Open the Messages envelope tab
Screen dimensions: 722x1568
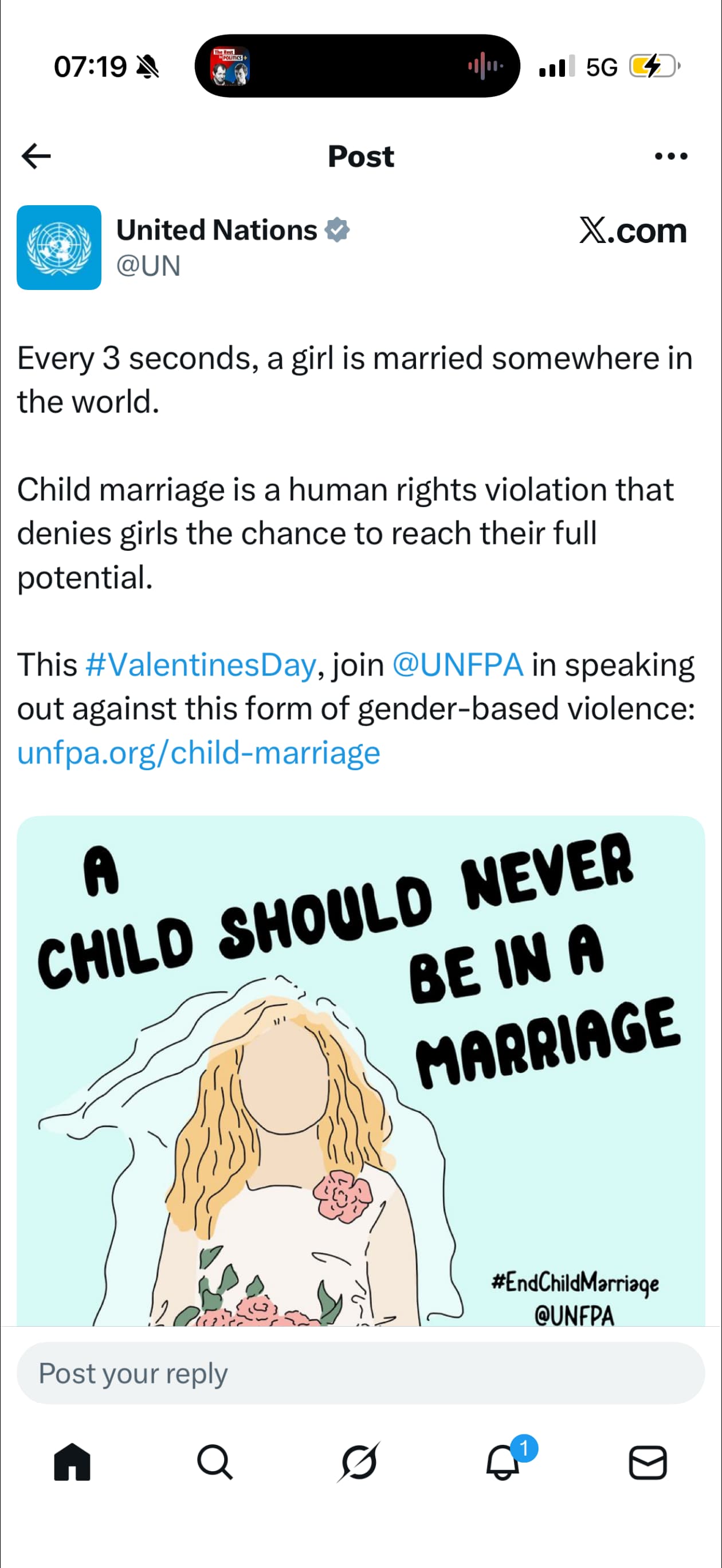647,1462
